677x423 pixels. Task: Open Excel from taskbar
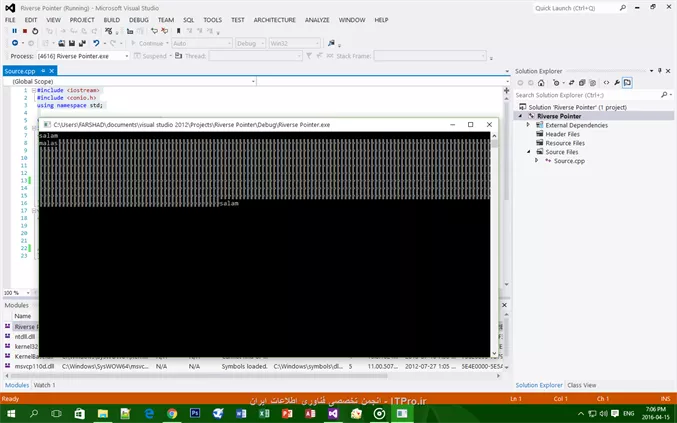coord(264,414)
